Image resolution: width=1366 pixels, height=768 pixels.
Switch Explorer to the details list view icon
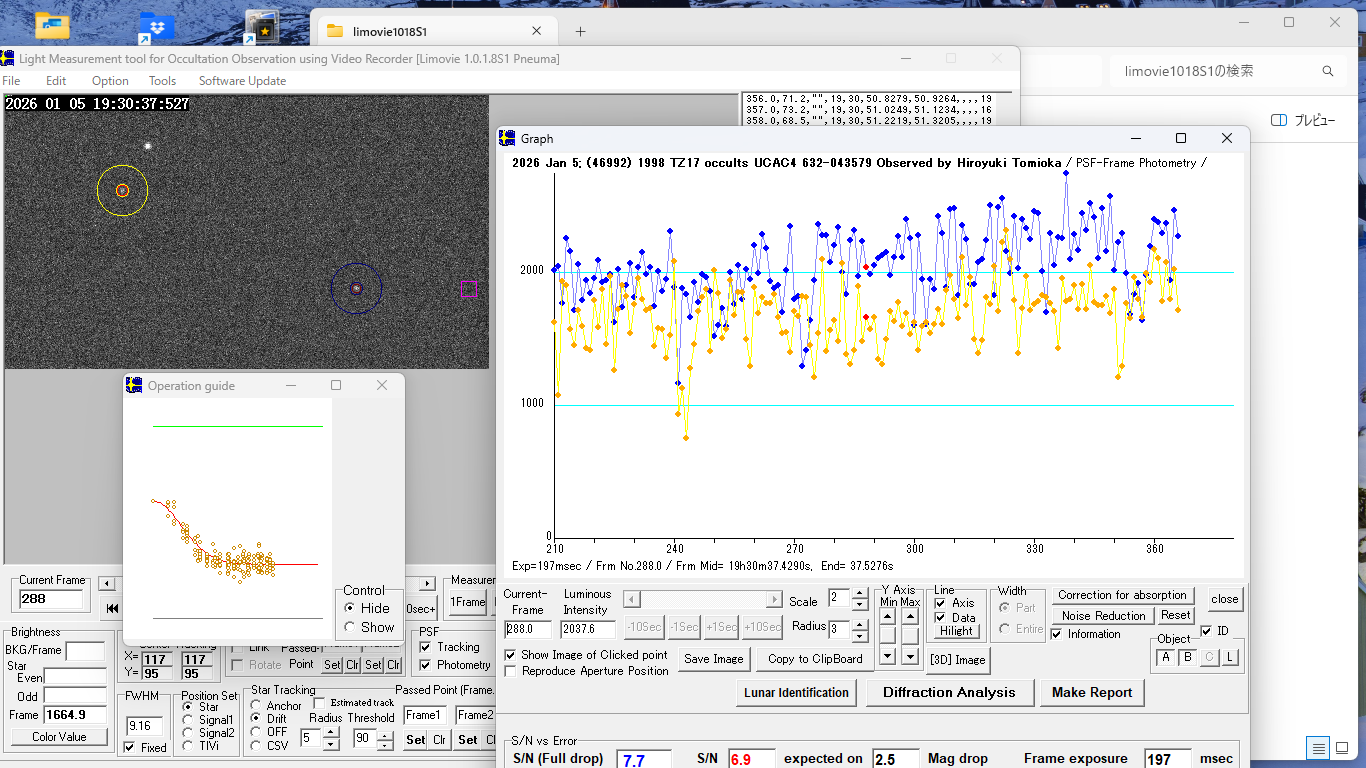pyautogui.click(x=1318, y=748)
